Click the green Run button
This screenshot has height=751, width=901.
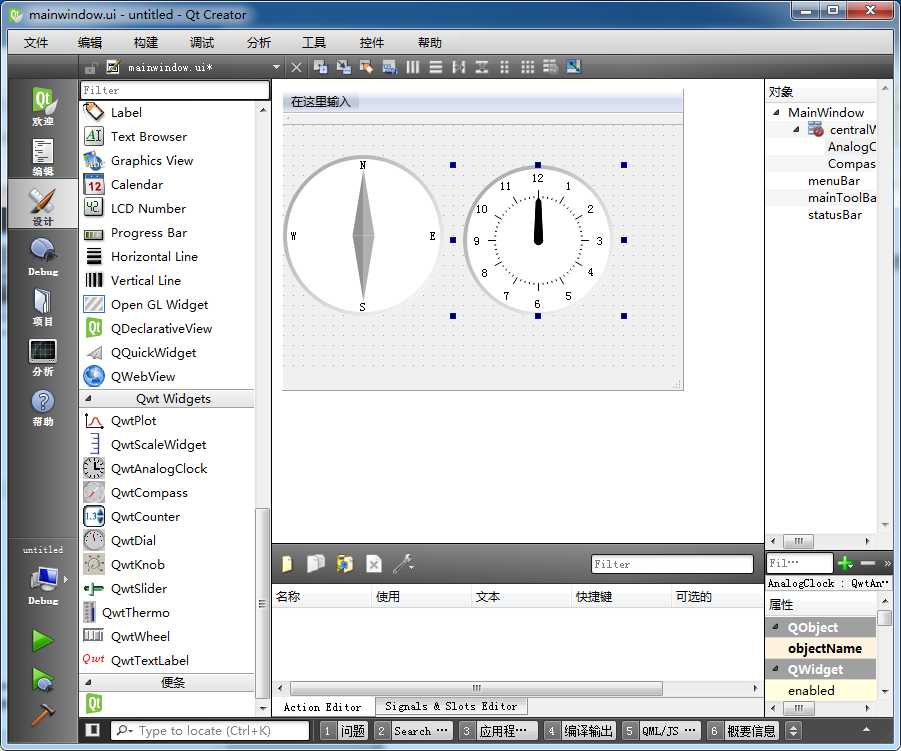43,640
